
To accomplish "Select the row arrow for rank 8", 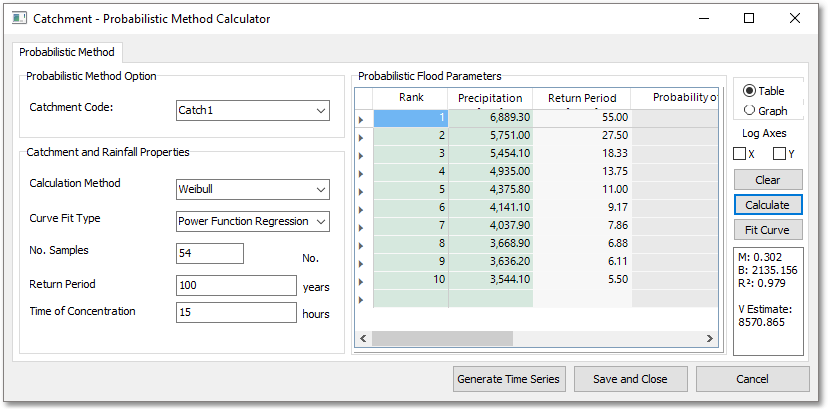I will click(x=363, y=245).
